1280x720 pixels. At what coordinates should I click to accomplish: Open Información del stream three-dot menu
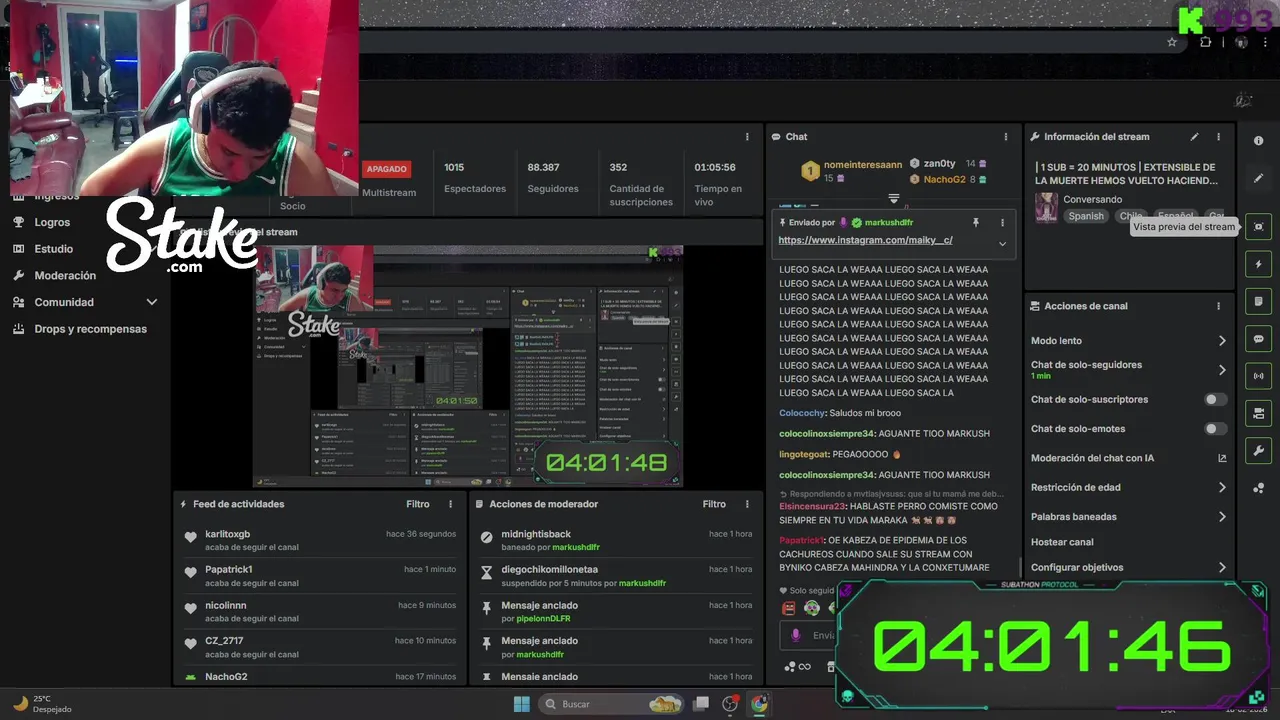coord(1218,137)
